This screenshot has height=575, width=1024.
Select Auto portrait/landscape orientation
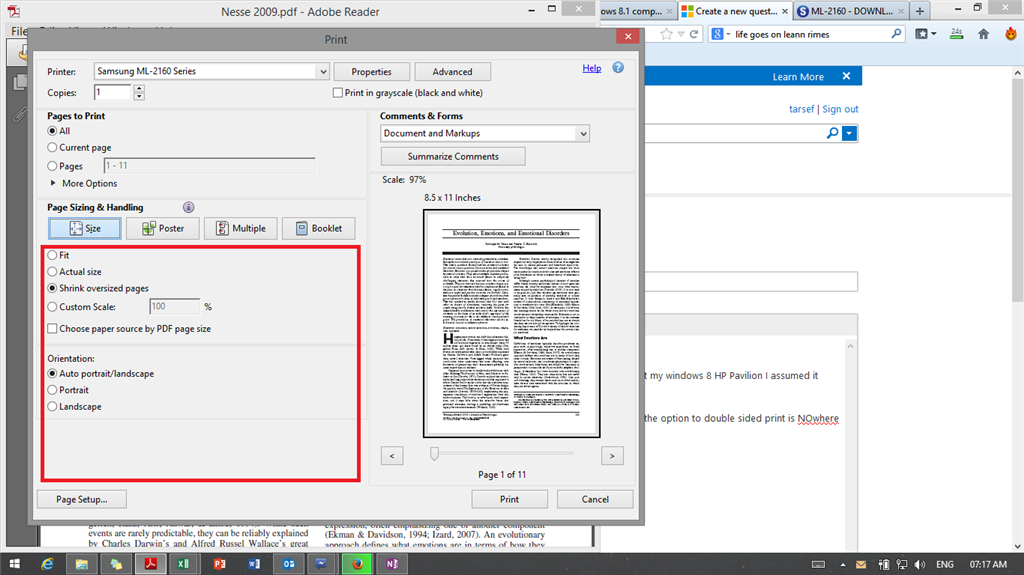(x=52, y=374)
